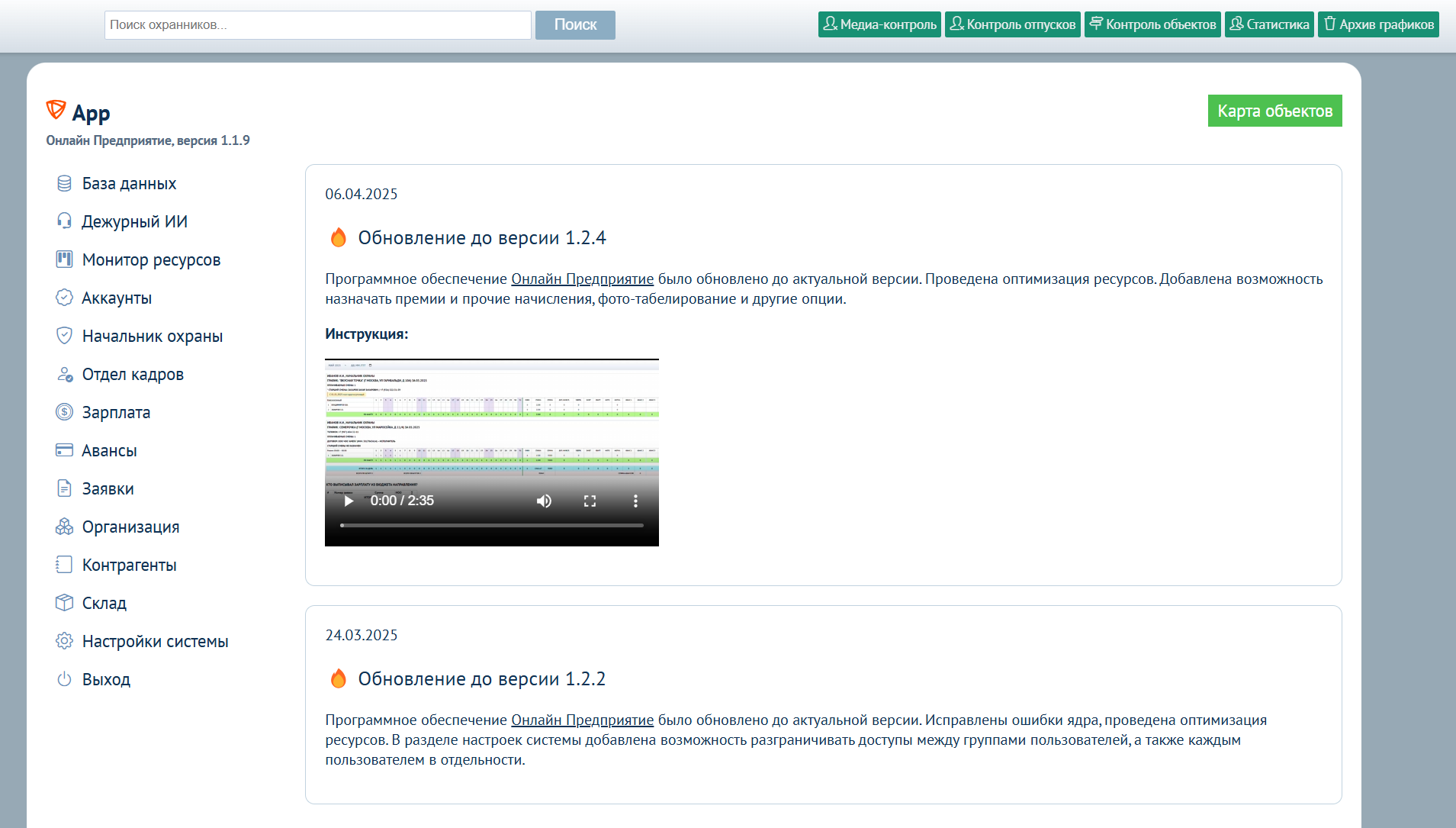Click the gear icon for Настройки системы
The width and height of the screenshot is (1456, 828).
pos(64,641)
